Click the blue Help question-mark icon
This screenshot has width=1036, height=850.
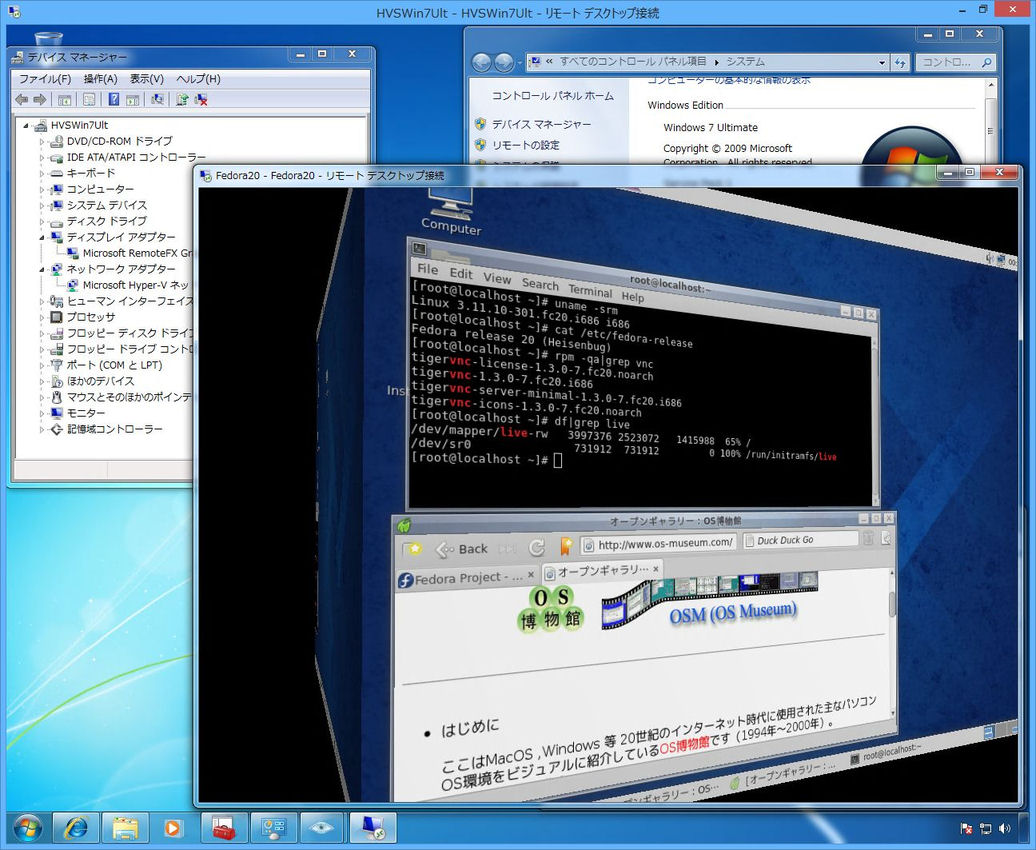click(114, 100)
